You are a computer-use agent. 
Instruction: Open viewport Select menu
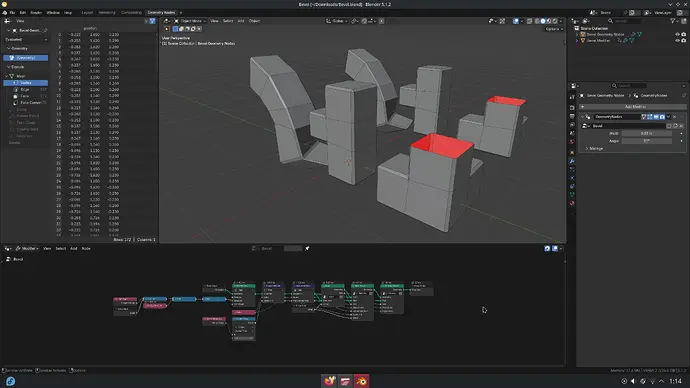point(228,21)
